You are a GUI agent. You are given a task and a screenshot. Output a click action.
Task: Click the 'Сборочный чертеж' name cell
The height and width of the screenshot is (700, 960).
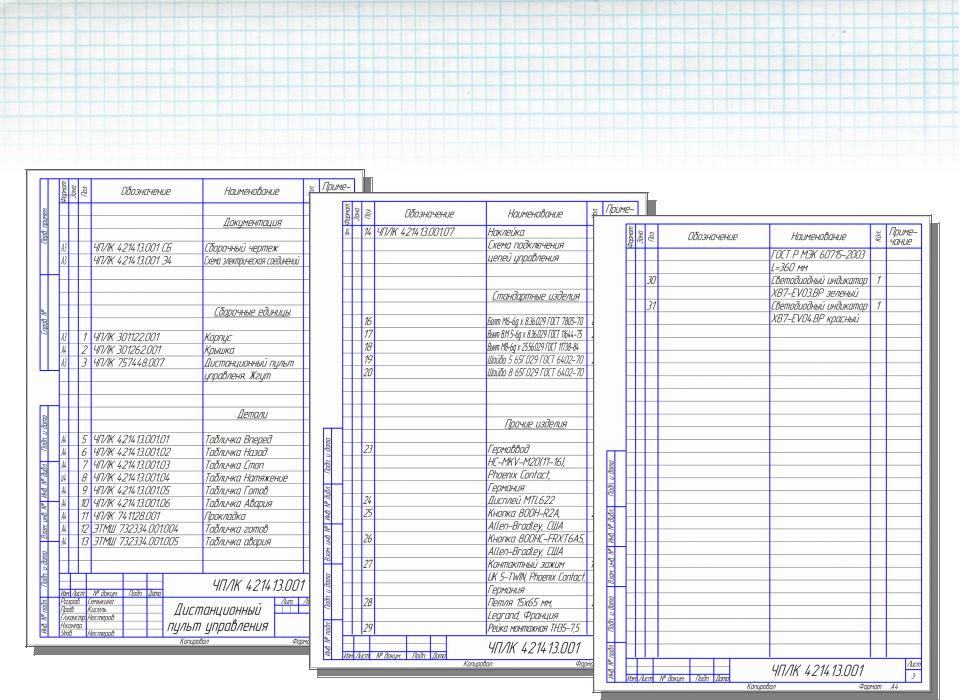(241, 248)
